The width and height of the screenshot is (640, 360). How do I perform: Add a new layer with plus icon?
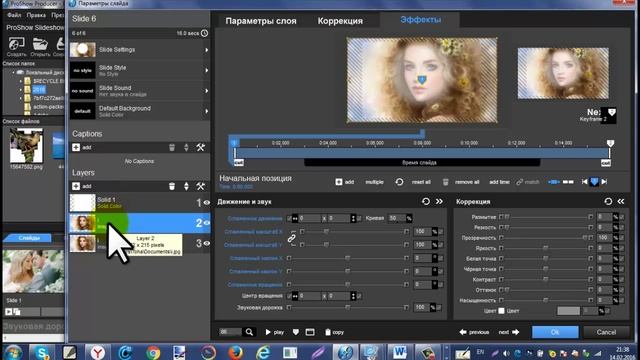click(x=76, y=186)
